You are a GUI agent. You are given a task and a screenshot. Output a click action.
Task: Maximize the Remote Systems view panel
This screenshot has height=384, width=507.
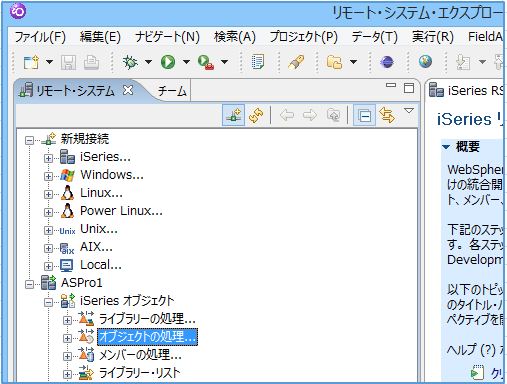(409, 88)
